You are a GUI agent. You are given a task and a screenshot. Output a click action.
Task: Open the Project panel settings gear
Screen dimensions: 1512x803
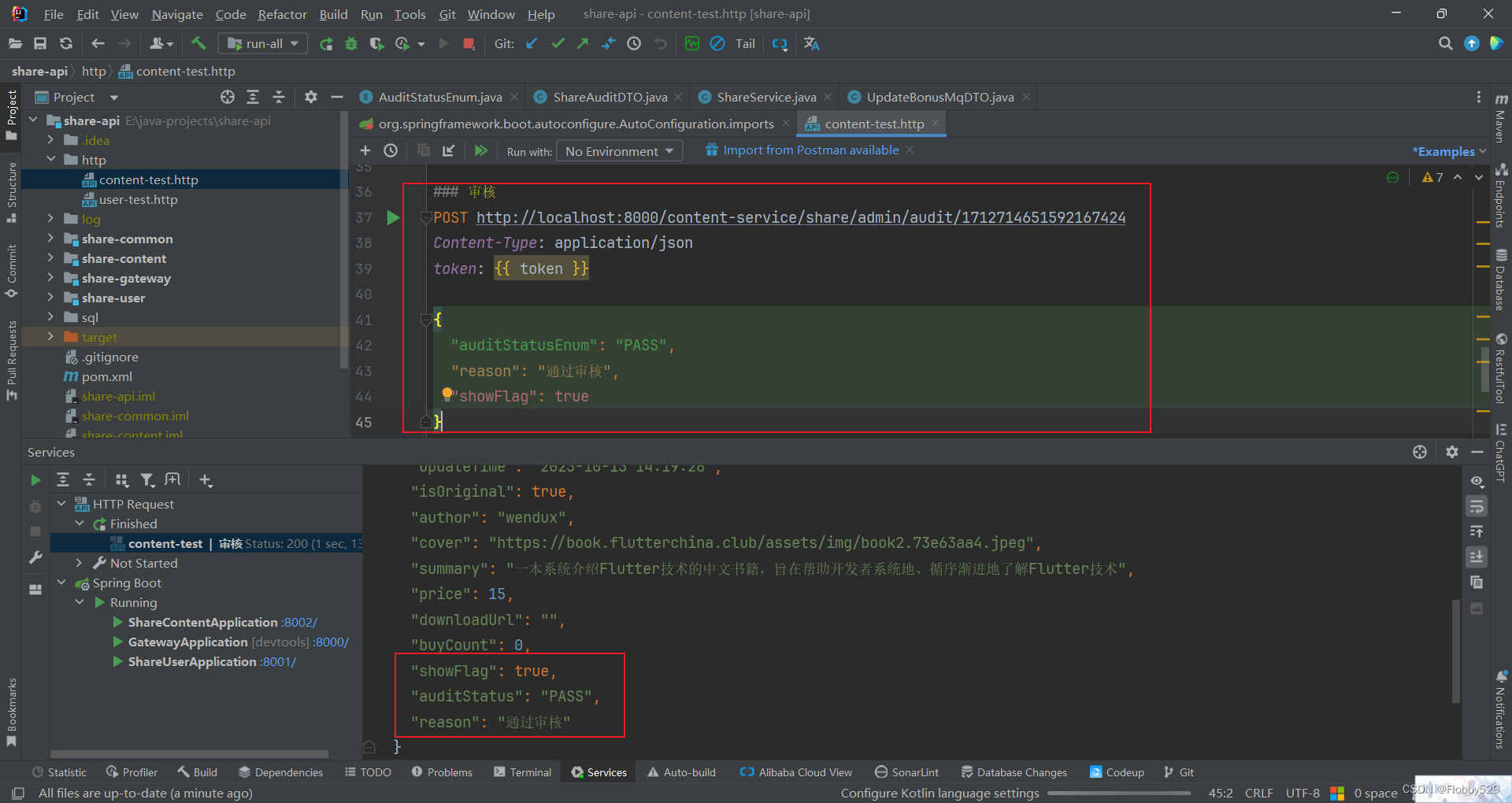pyautogui.click(x=311, y=97)
